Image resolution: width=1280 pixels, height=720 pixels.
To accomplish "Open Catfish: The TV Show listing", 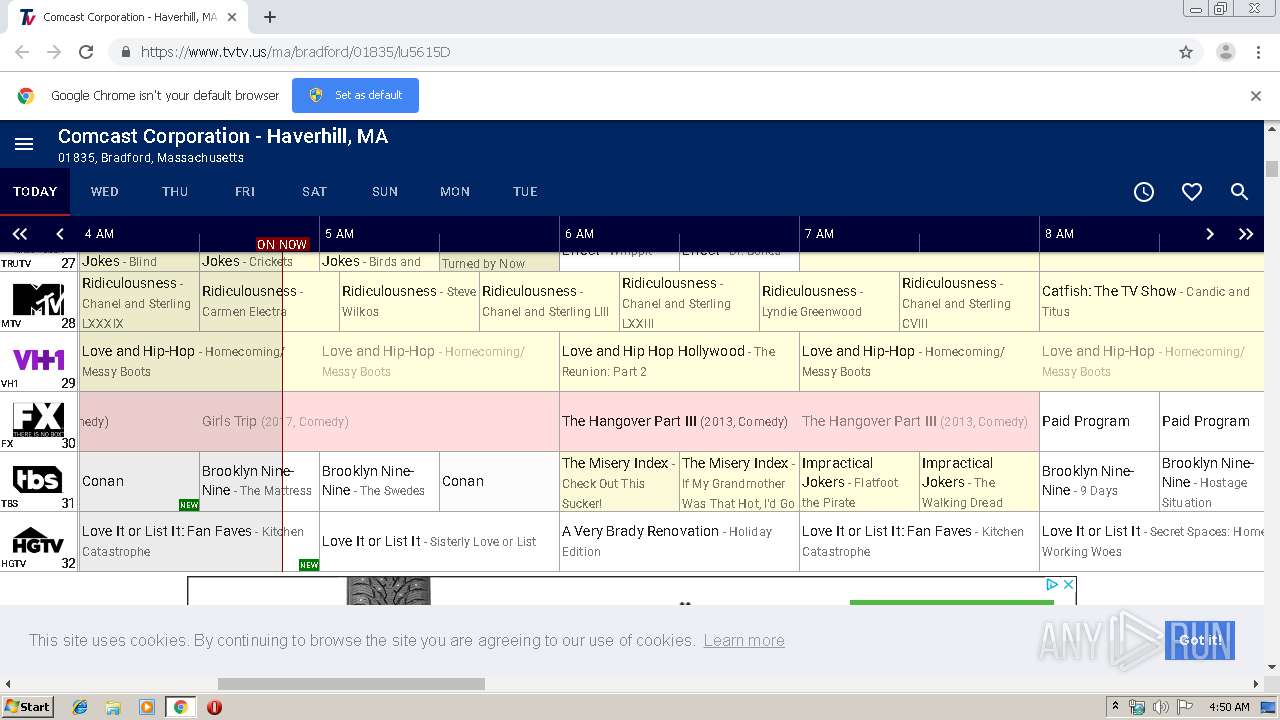I will 1152,301.
